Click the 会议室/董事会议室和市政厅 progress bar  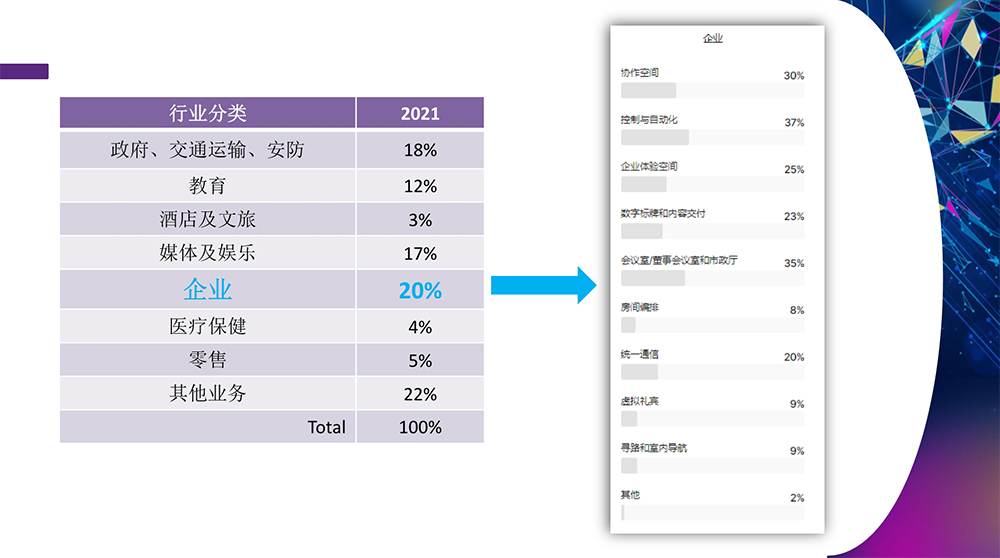pos(712,278)
